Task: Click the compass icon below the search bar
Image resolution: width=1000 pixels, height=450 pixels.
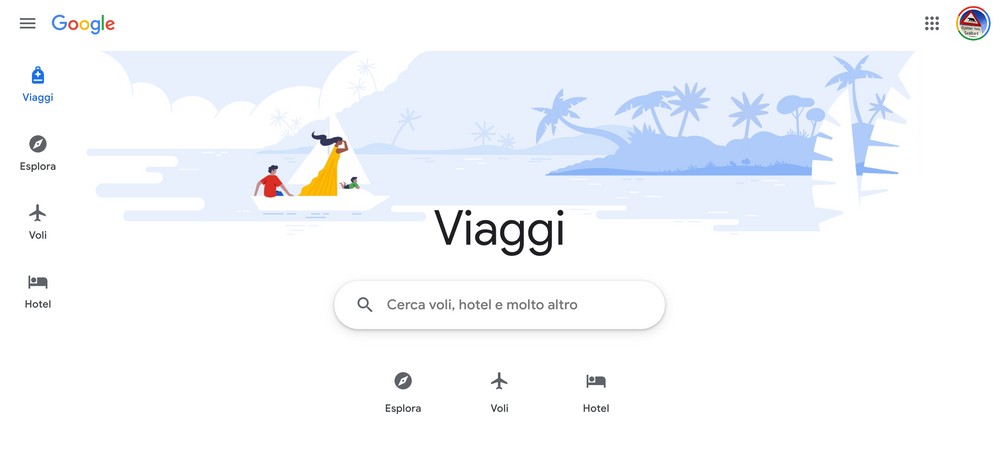Action: pyautogui.click(x=403, y=381)
